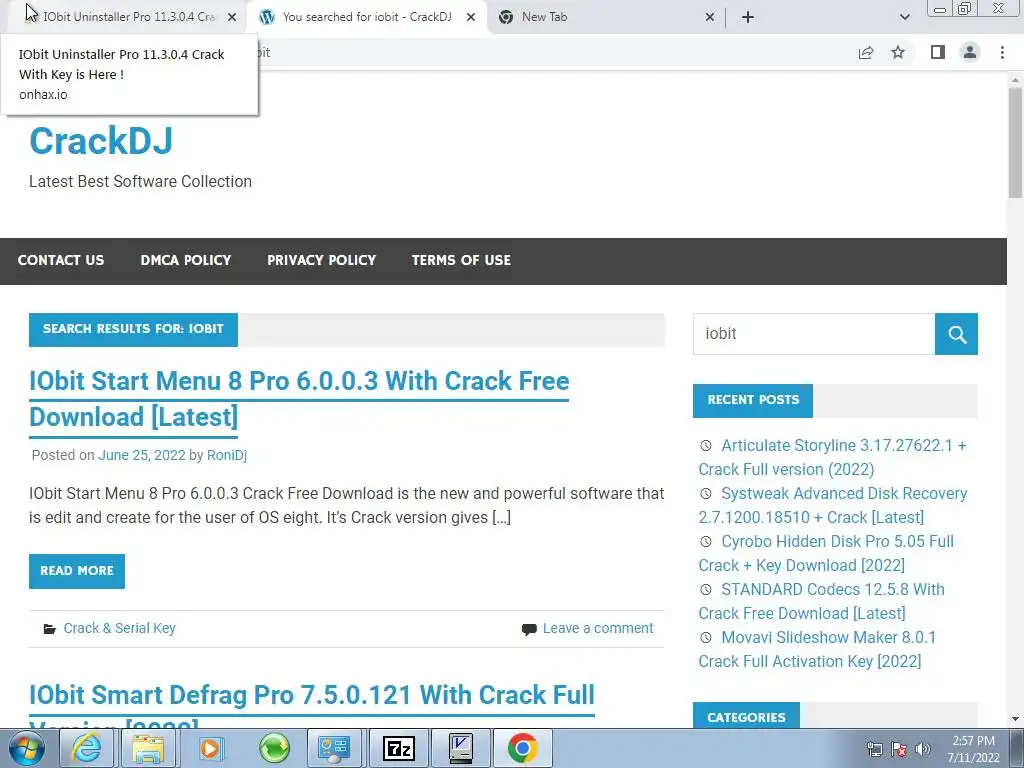
Task: Open network tray icon
Action: point(874,749)
